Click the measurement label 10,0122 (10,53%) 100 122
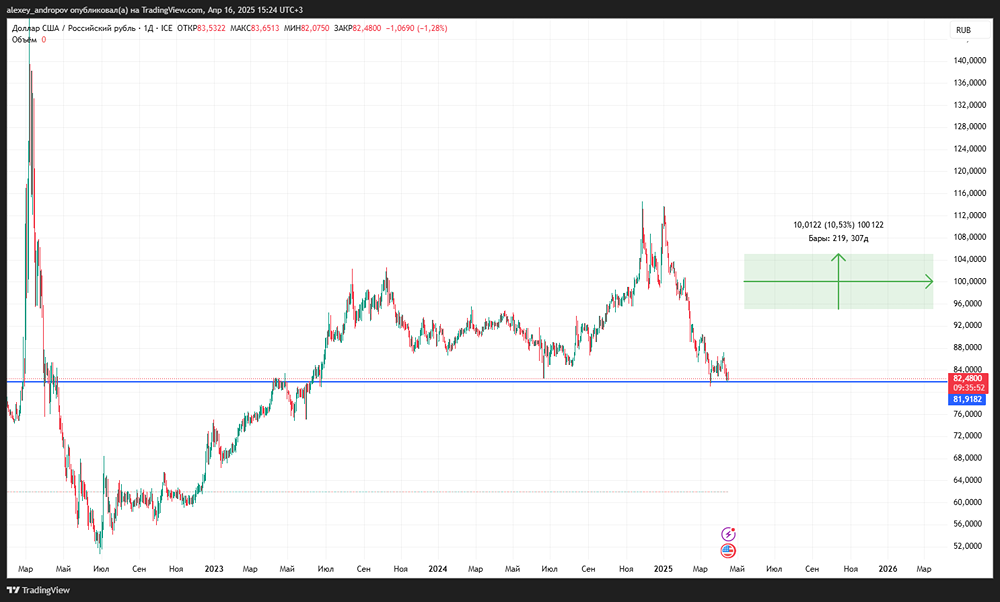This screenshot has height=602, width=1000. [x=838, y=224]
